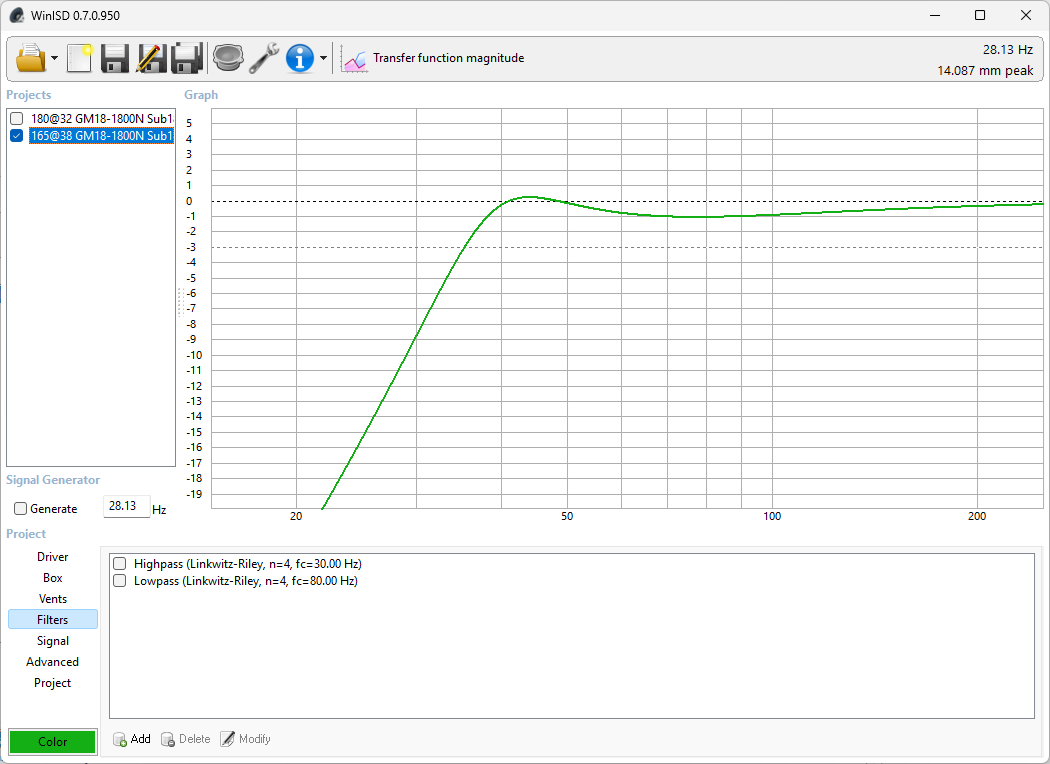Switch to the Box tab
Screen dimensions: 1050x764
[x=52, y=578]
